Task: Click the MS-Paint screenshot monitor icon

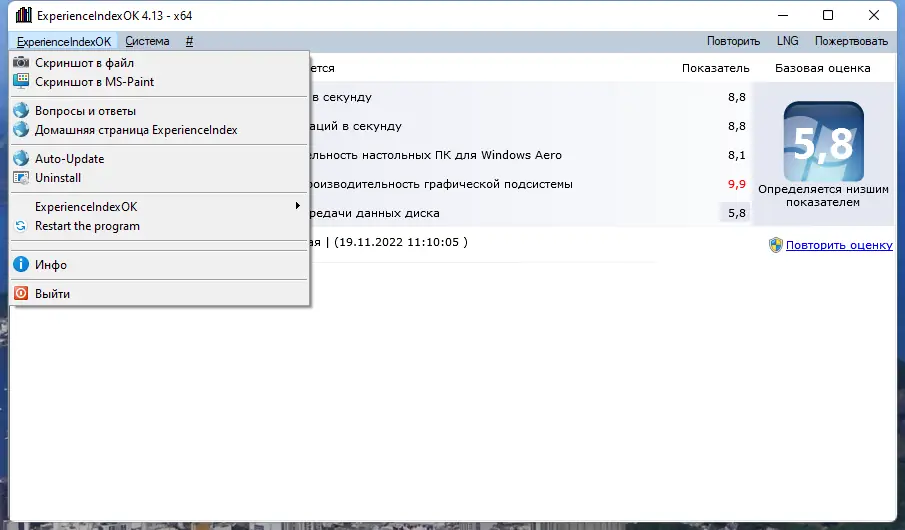Action: click(21, 81)
